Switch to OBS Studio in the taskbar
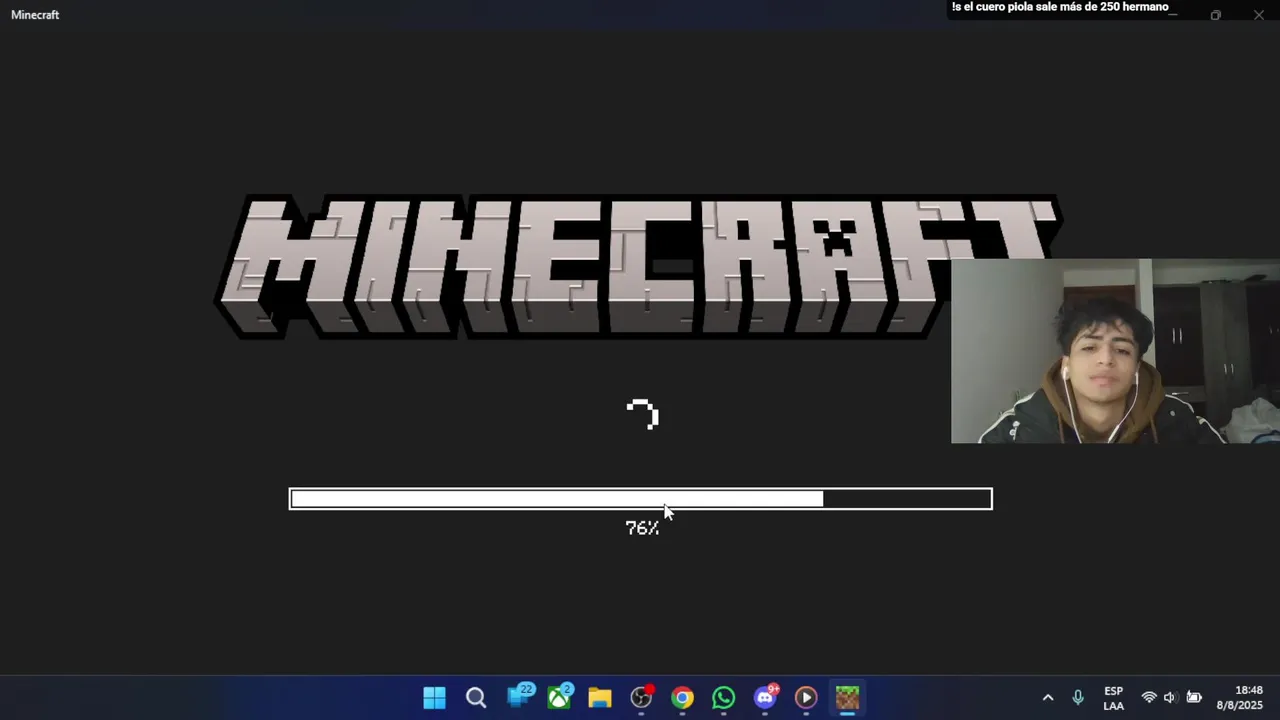This screenshot has height=720, width=1280. point(642,697)
